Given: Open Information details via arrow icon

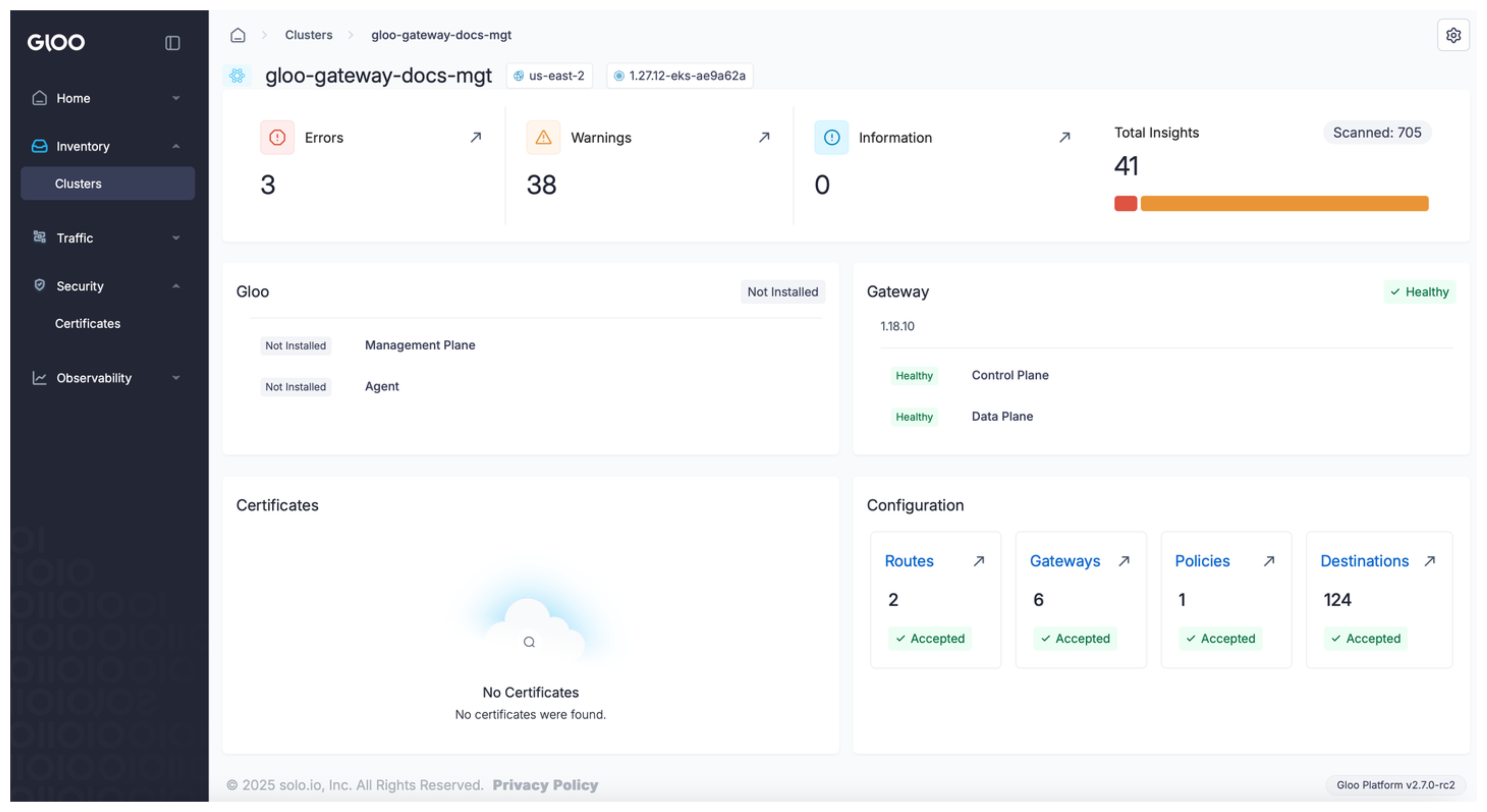Looking at the screenshot, I should tap(1065, 137).
